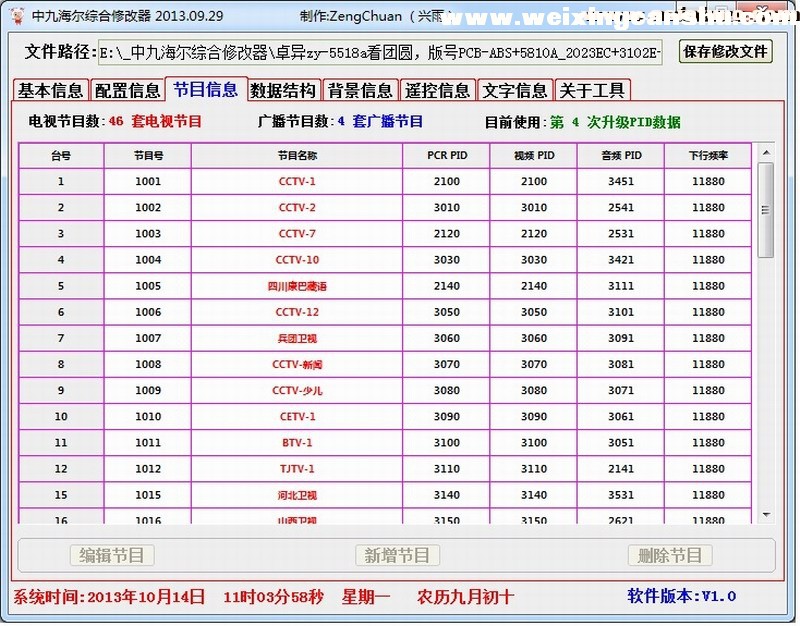Select the CCTV-12 program name cell
800x626 pixels.
pyautogui.click(x=297, y=312)
